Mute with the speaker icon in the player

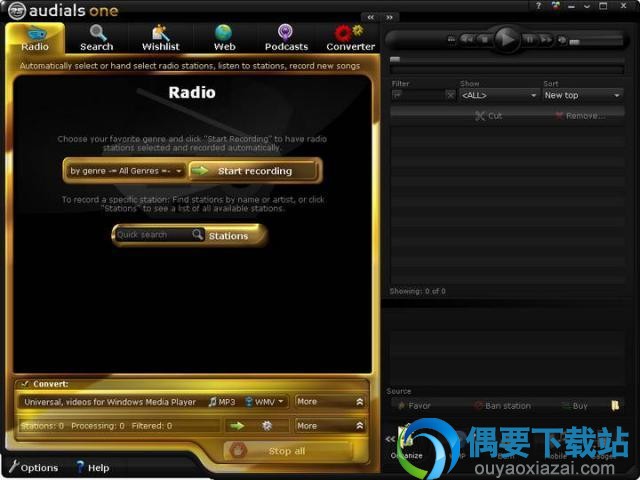pyautogui.click(x=562, y=40)
